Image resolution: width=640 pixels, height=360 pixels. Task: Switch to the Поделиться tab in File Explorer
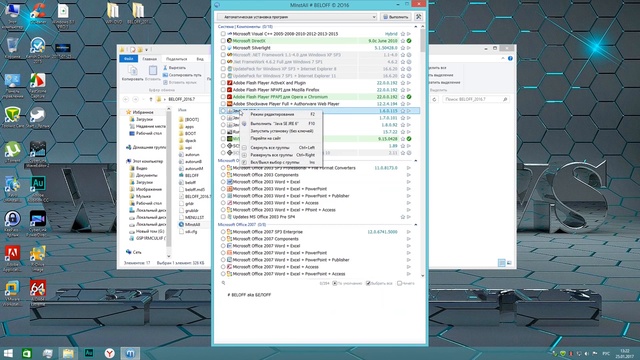coord(177,59)
